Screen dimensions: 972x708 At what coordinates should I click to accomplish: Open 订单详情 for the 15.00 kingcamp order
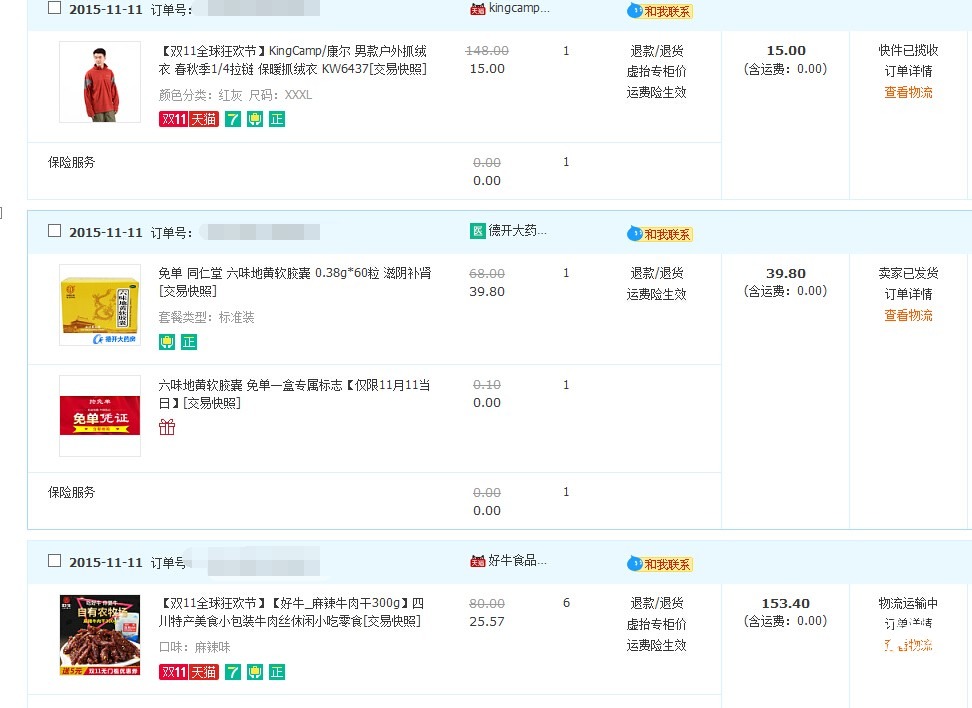908,71
